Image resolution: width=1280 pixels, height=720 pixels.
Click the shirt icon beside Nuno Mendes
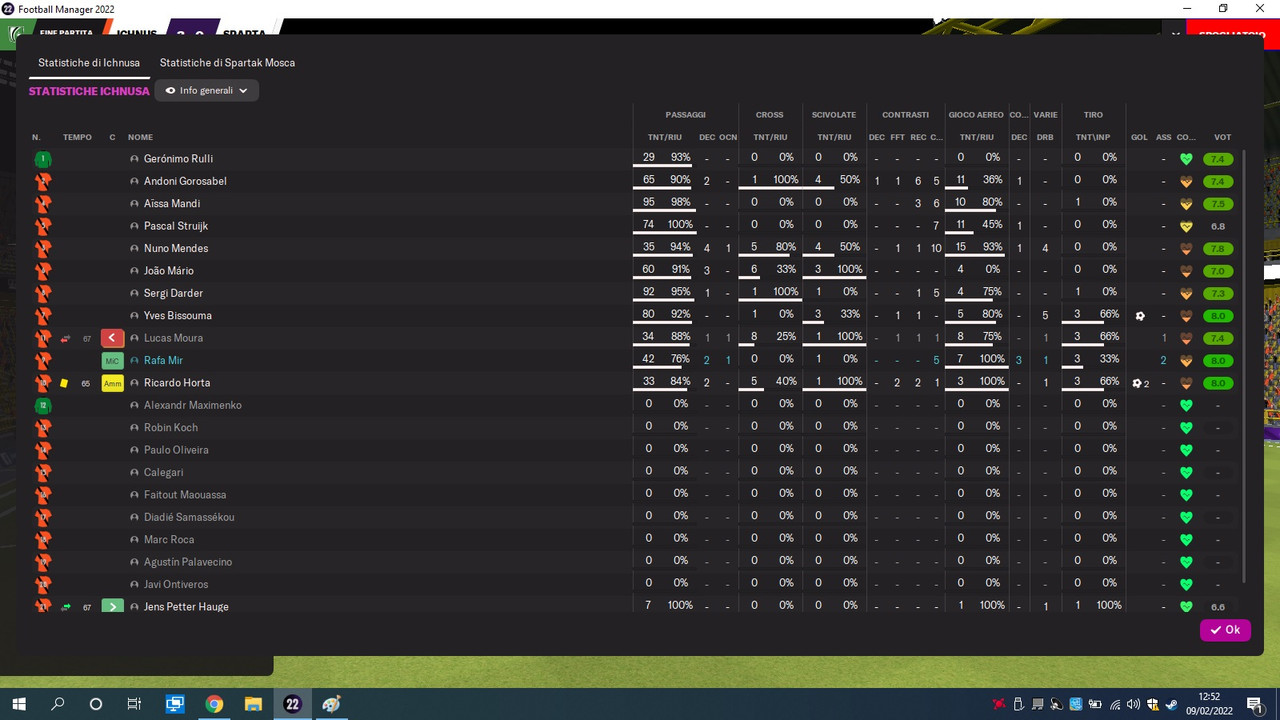pyautogui.click(x=42, y=248)
